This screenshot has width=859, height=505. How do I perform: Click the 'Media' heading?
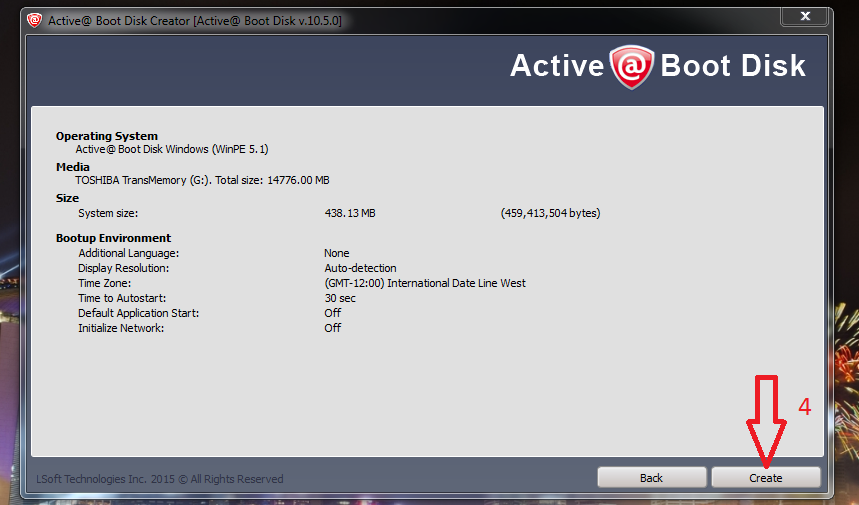(73, 167)
